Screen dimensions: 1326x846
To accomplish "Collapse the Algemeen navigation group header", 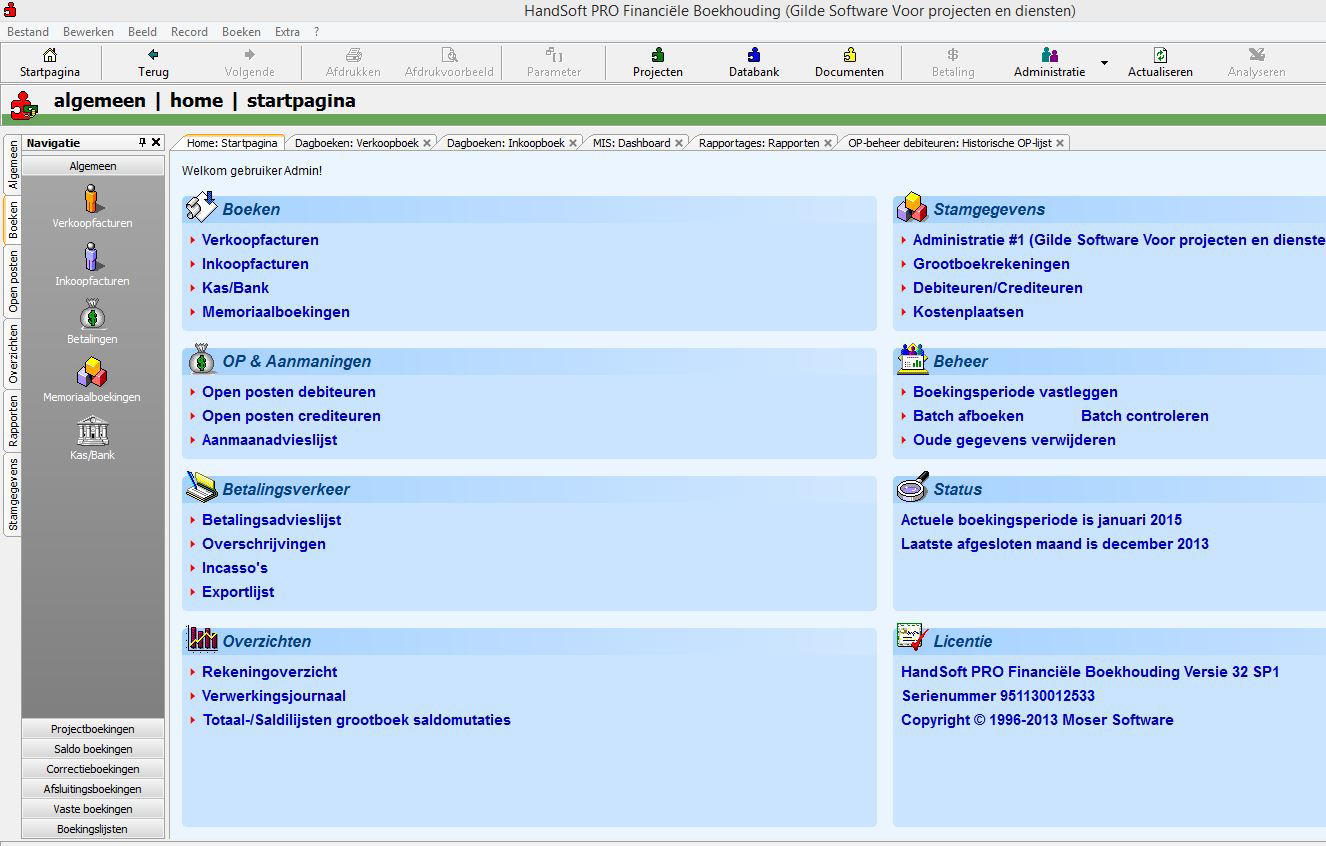I will tap(93, 166).
